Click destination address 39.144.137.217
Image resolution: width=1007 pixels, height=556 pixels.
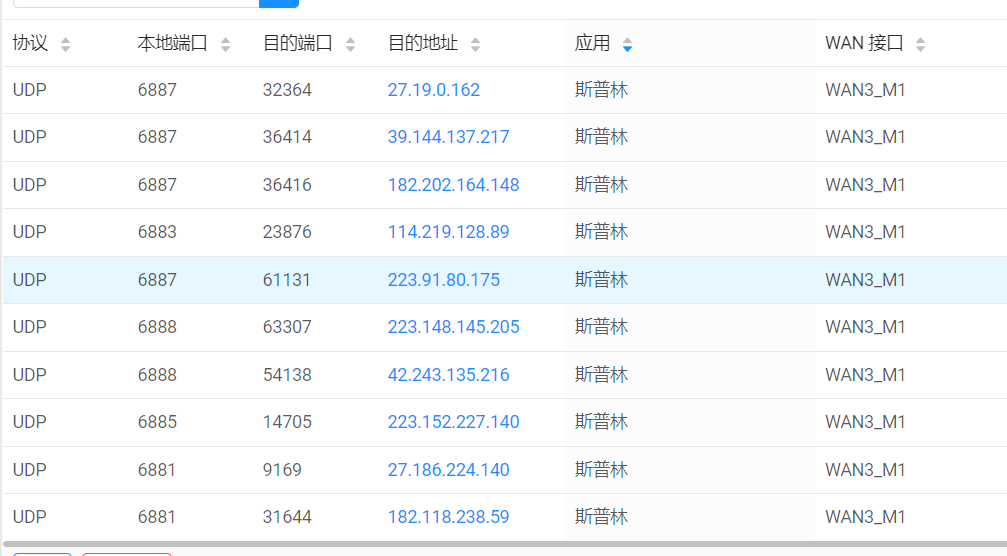pyautogui.click(x=448, y=137)
